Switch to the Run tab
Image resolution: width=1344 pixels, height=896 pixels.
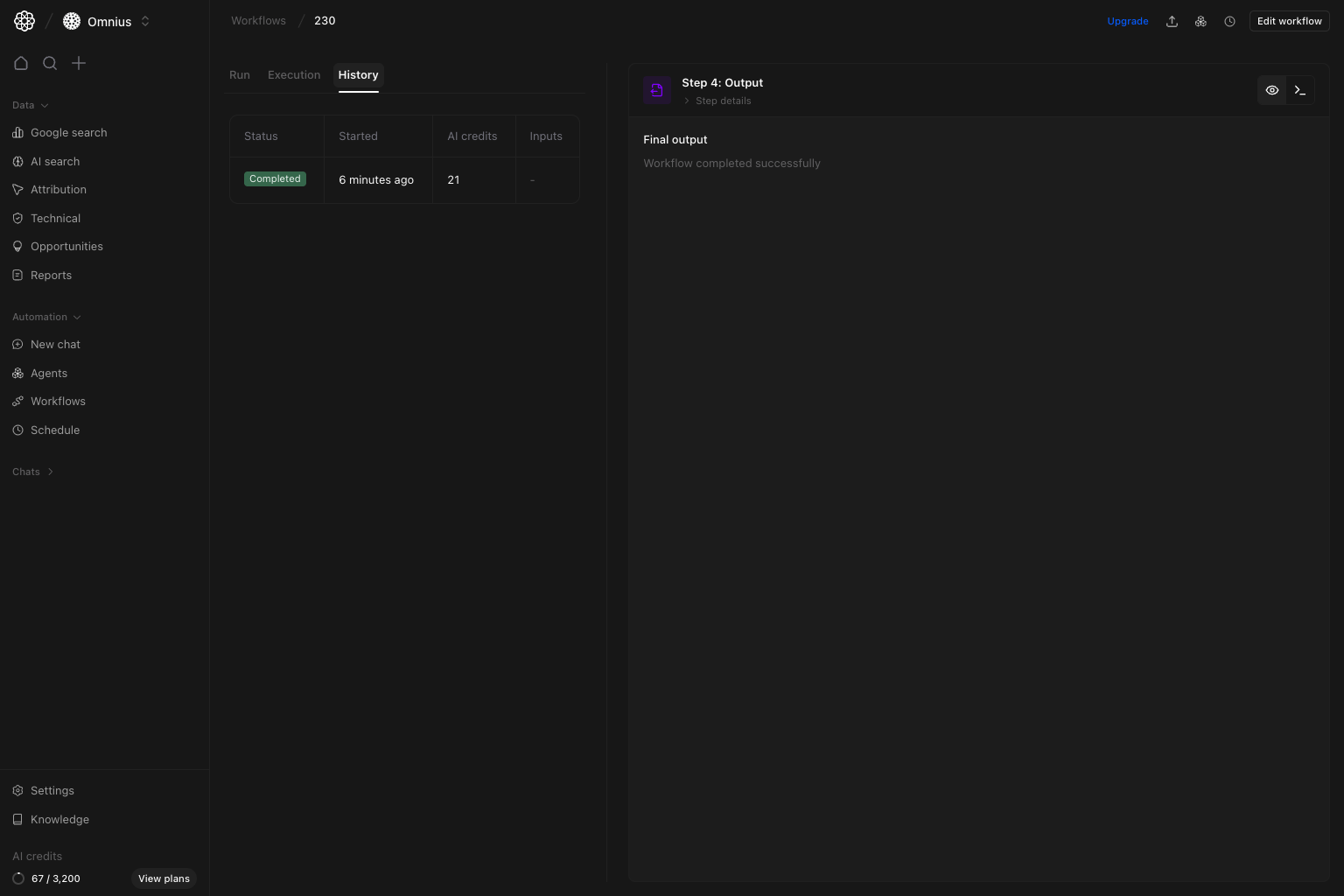click(239, 75)
